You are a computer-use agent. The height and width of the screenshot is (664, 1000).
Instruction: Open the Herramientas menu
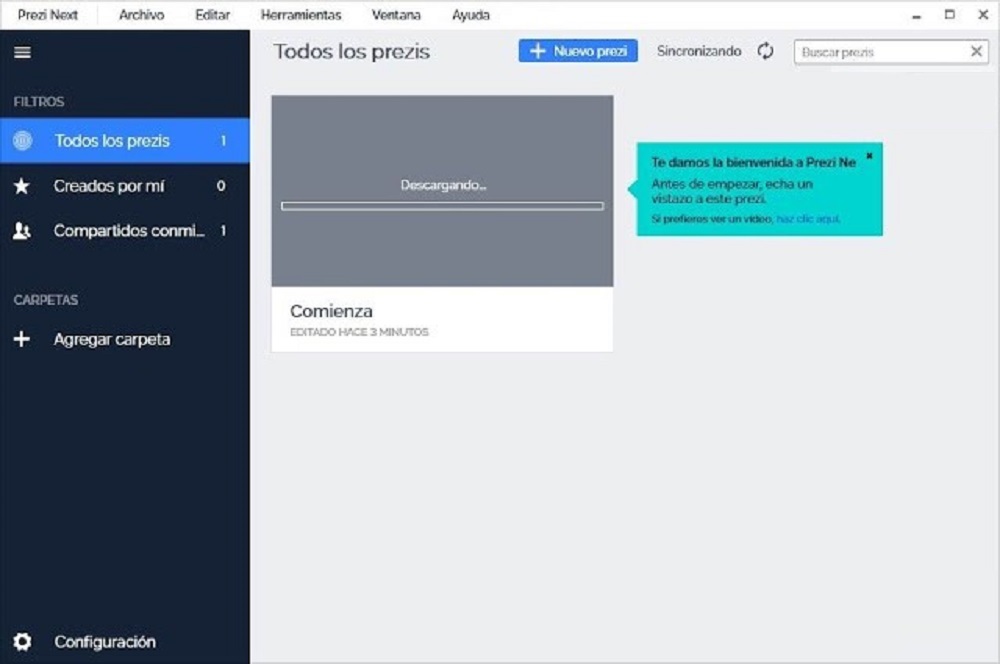tap(301, 15)
